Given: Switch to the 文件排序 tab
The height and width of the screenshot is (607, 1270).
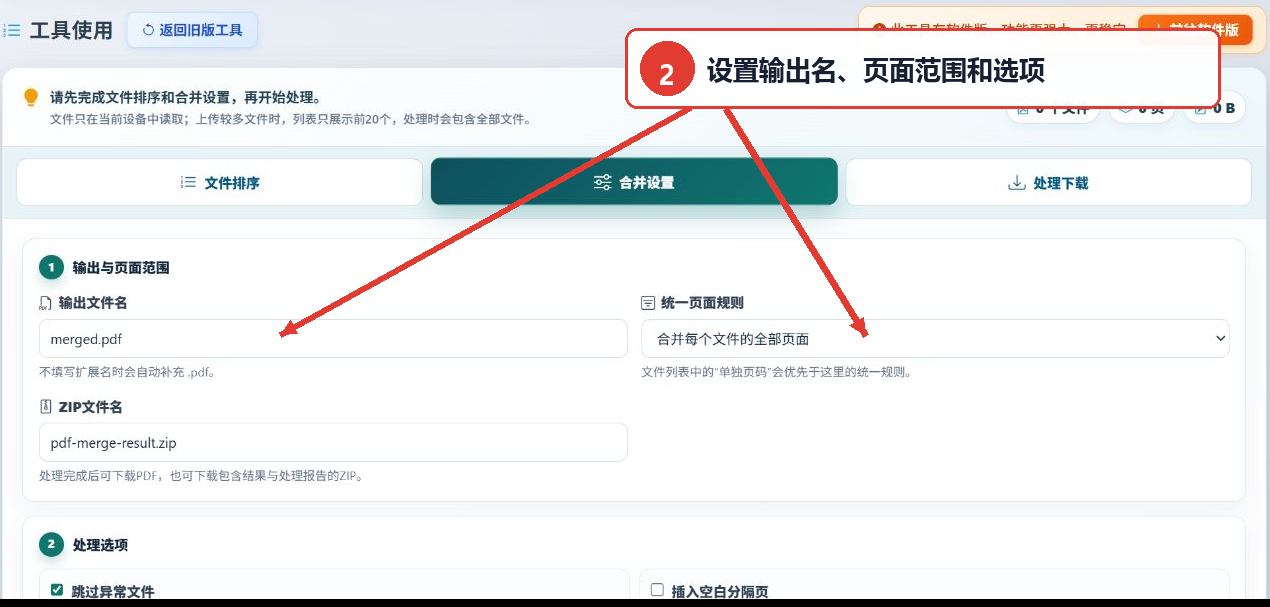Looking at the screenshot, I should 219,182.
